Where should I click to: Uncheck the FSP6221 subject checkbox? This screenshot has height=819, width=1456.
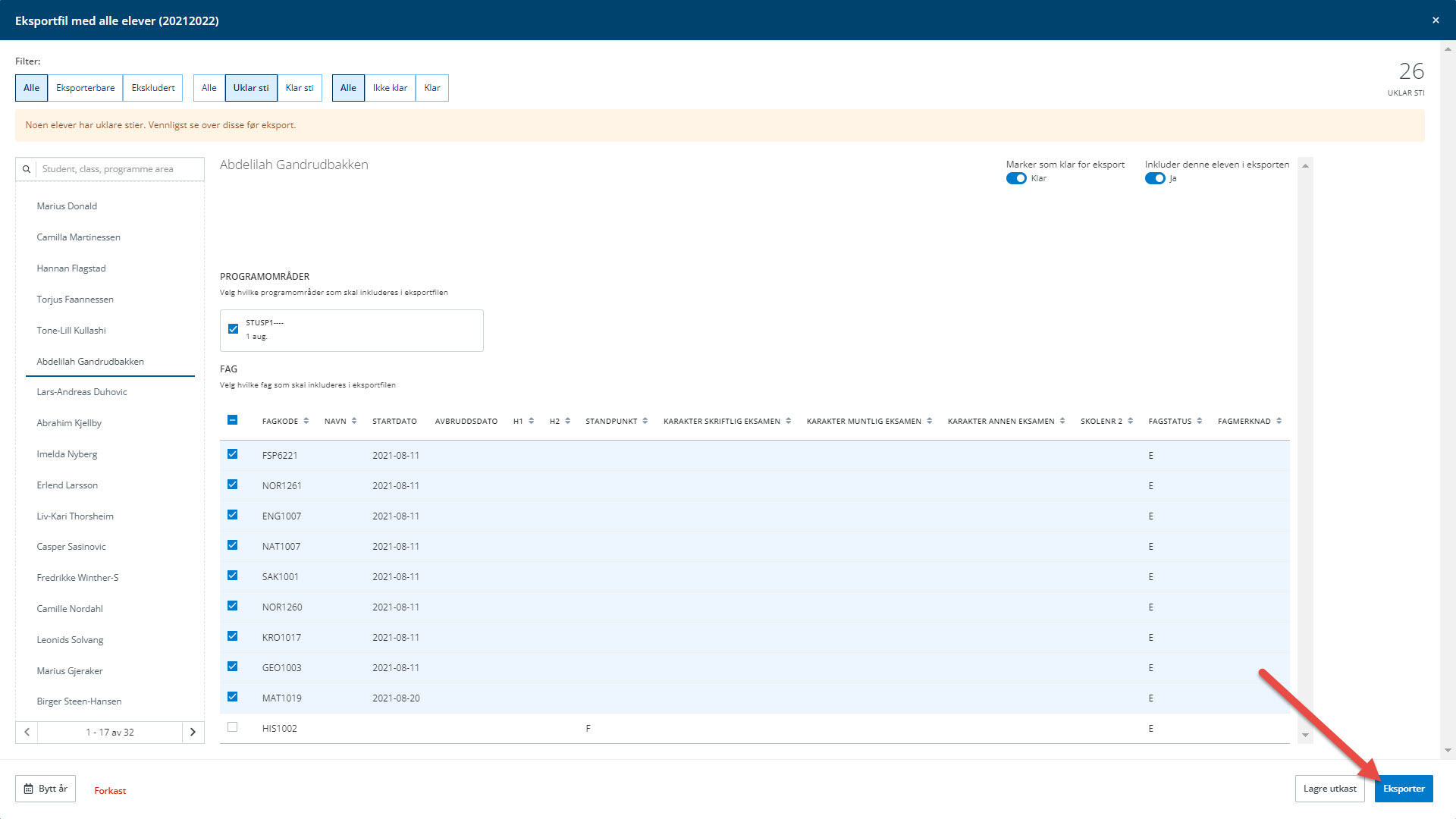click(x=233, y=454)
